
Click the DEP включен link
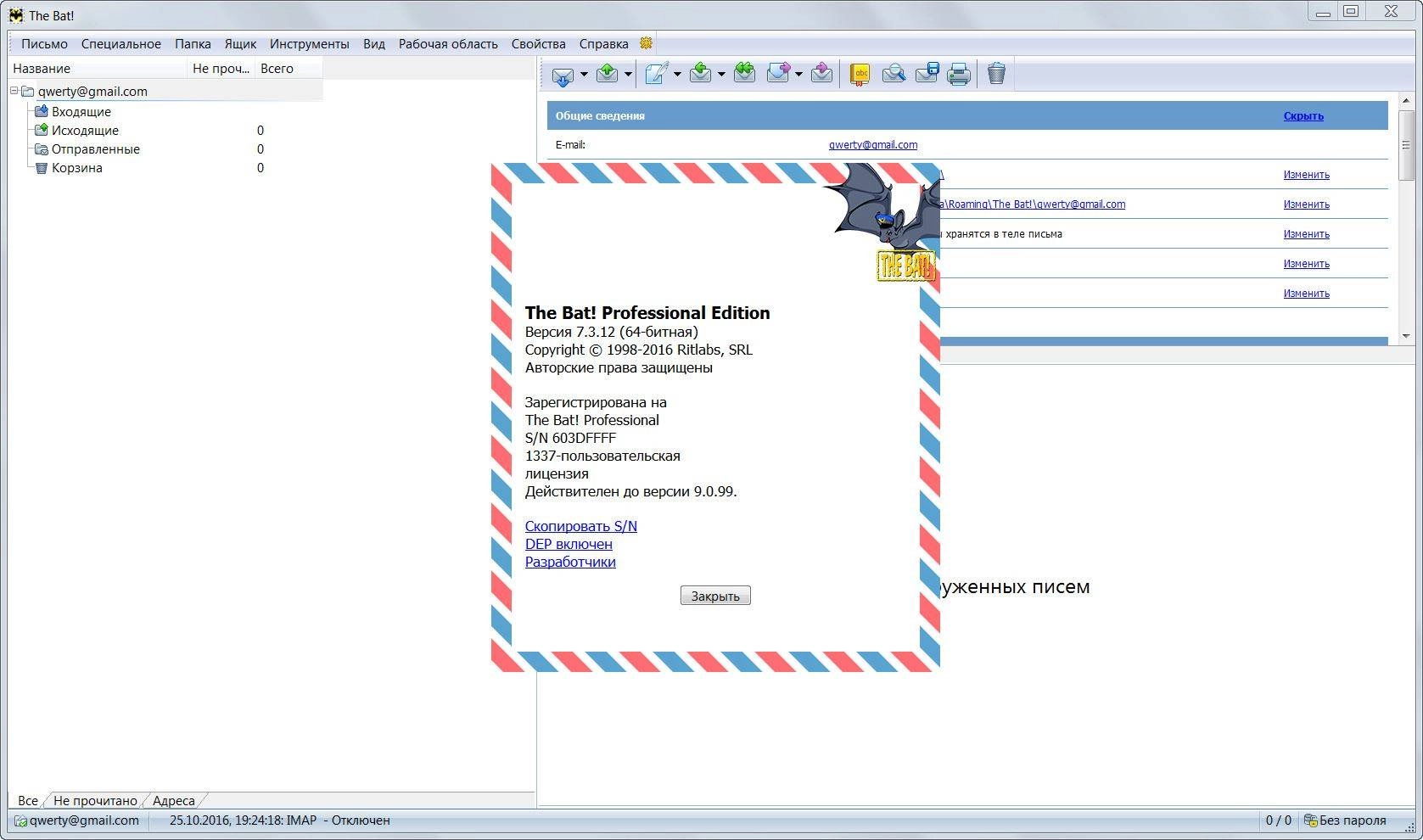(x=569, y=544)
